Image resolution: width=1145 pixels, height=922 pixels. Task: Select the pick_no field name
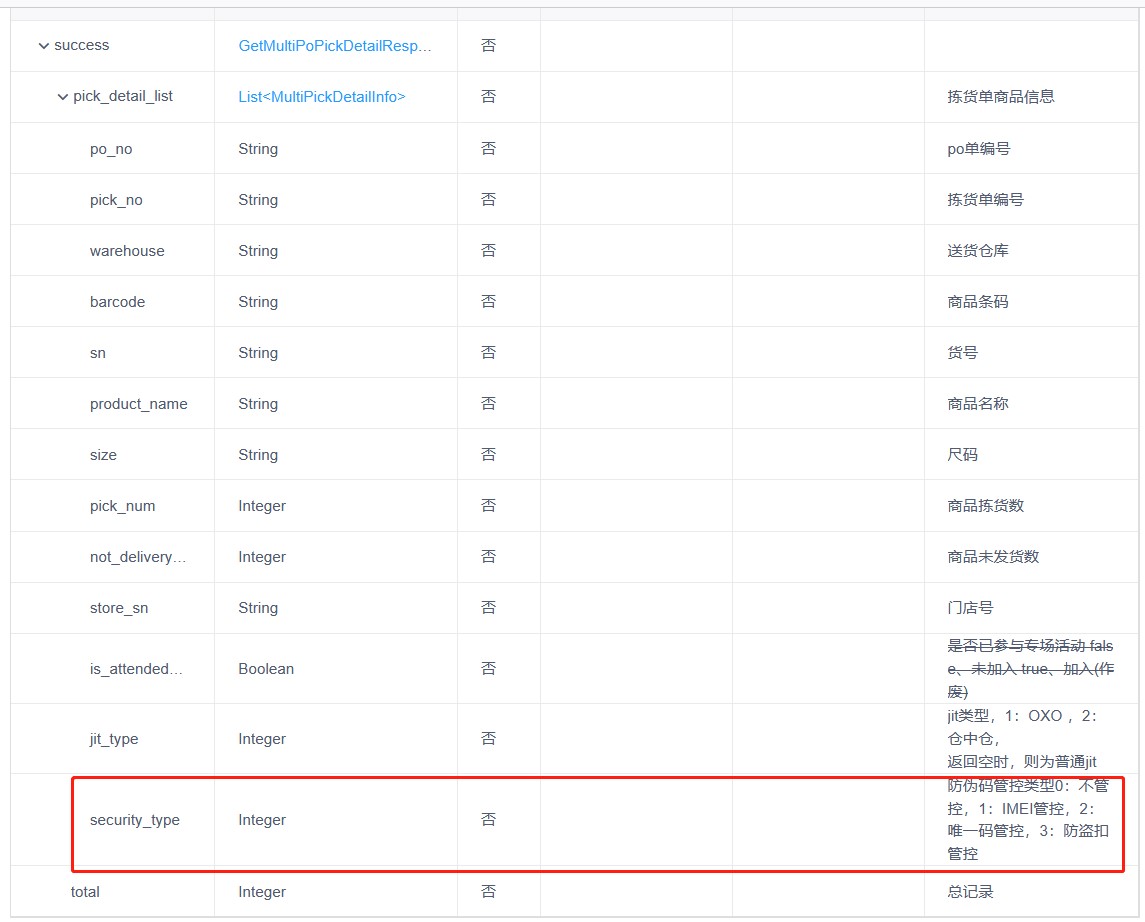point(116,200)
